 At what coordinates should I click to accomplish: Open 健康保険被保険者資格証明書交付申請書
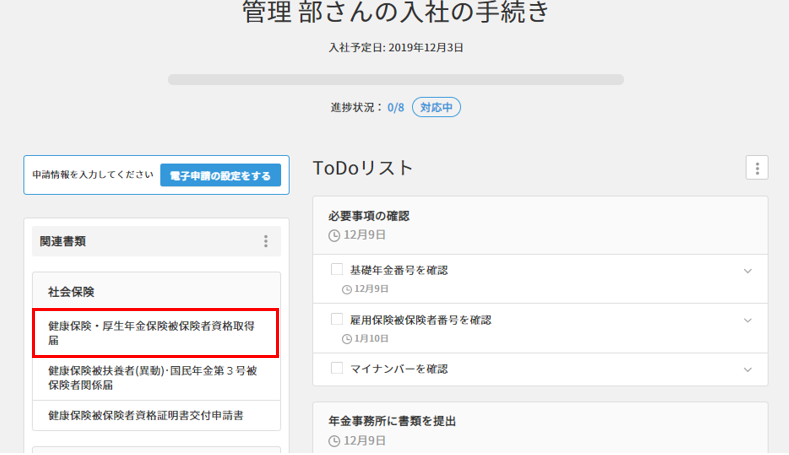[x=146, y=414]
